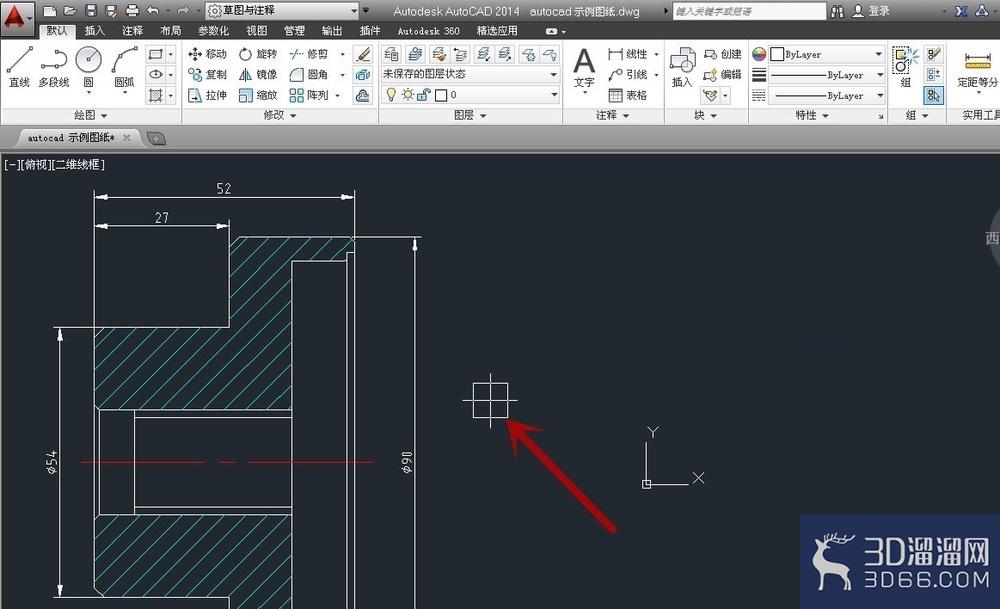Toggle layer 0 on/off lightbulb
This screenshot has width=1000, height=609.
tap(391, 94)
